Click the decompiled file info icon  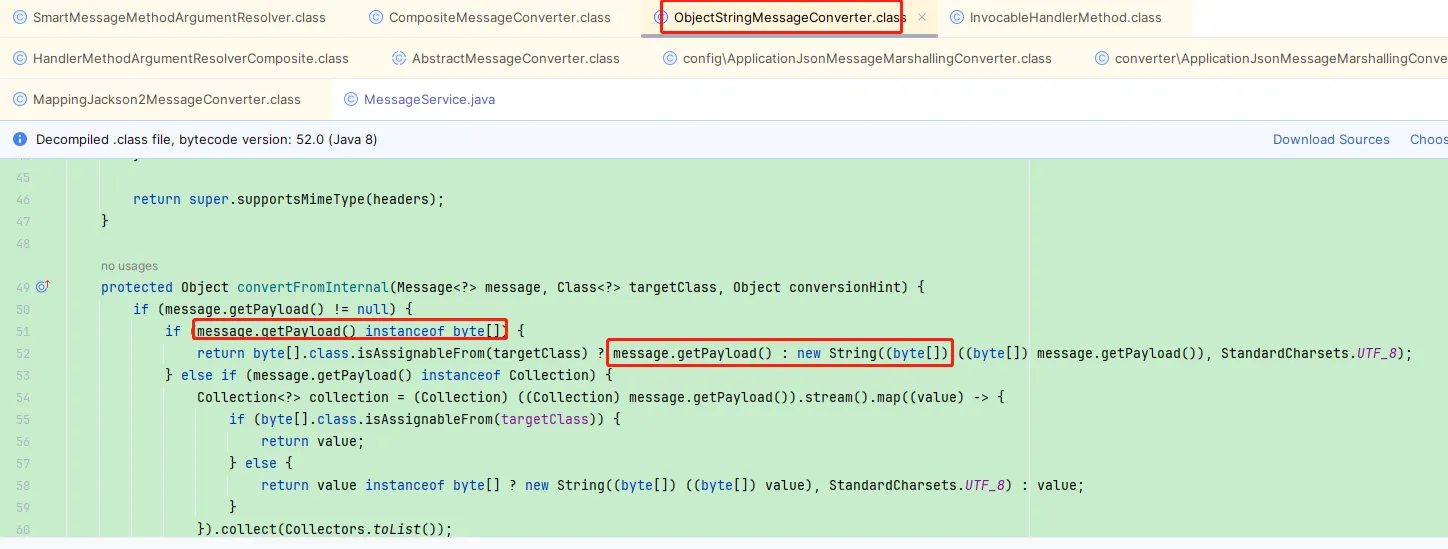[20, 140]
